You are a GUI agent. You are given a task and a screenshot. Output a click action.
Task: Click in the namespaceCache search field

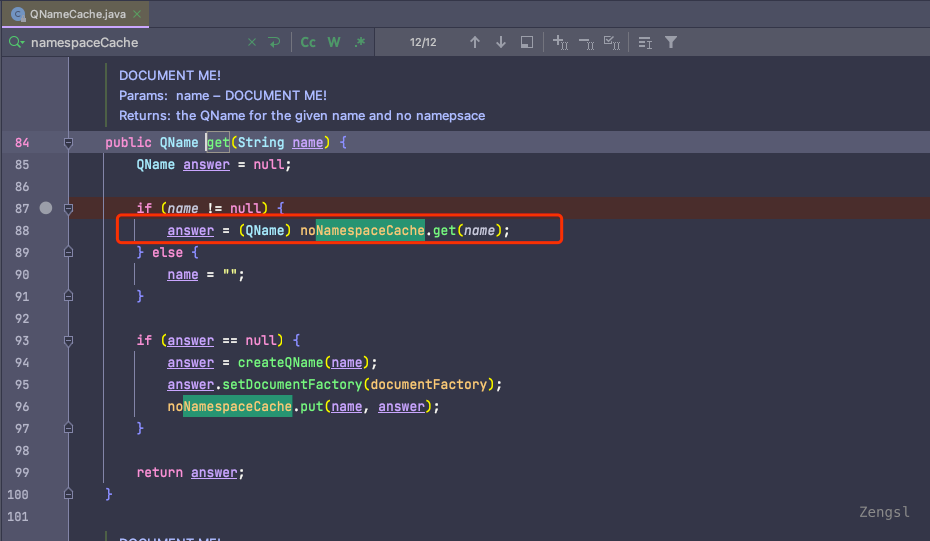[x=130, y=42]
